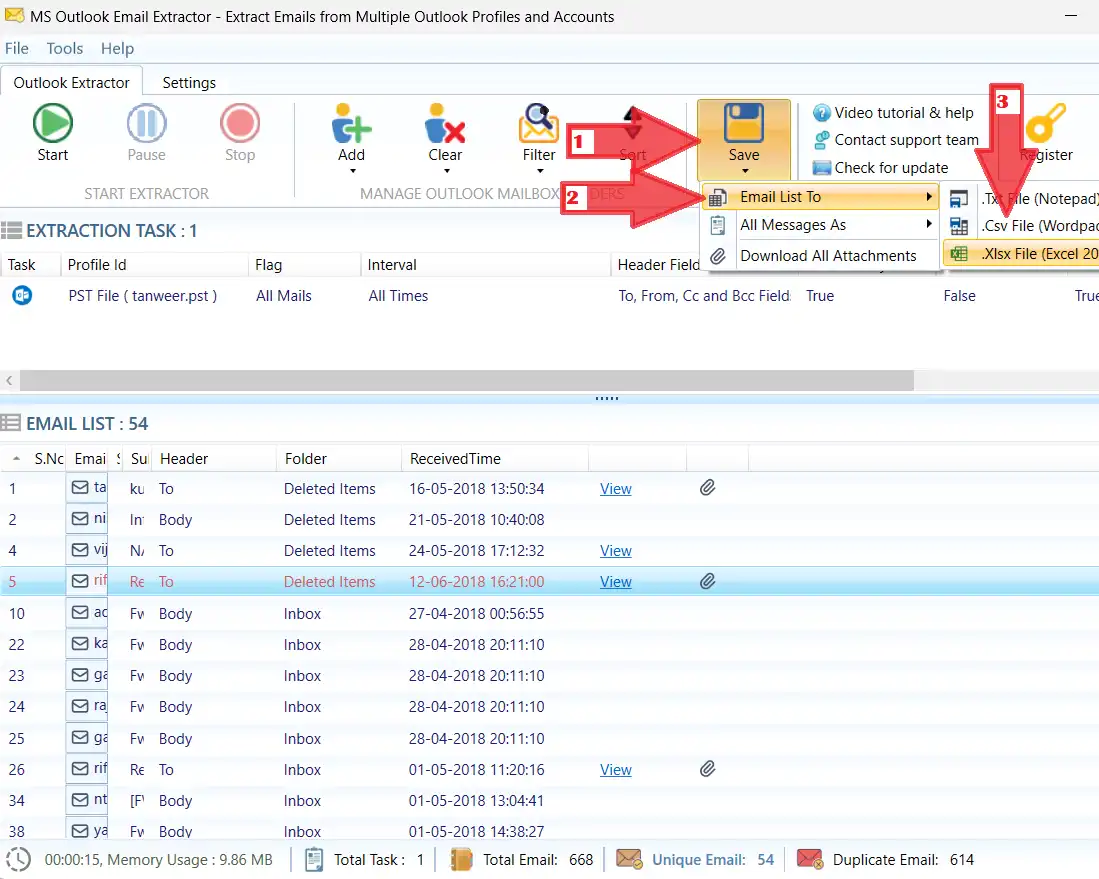Click the envelope icon in row 2
The height and width of the screenshot is (879, 1099).
(x=81, y=519)
